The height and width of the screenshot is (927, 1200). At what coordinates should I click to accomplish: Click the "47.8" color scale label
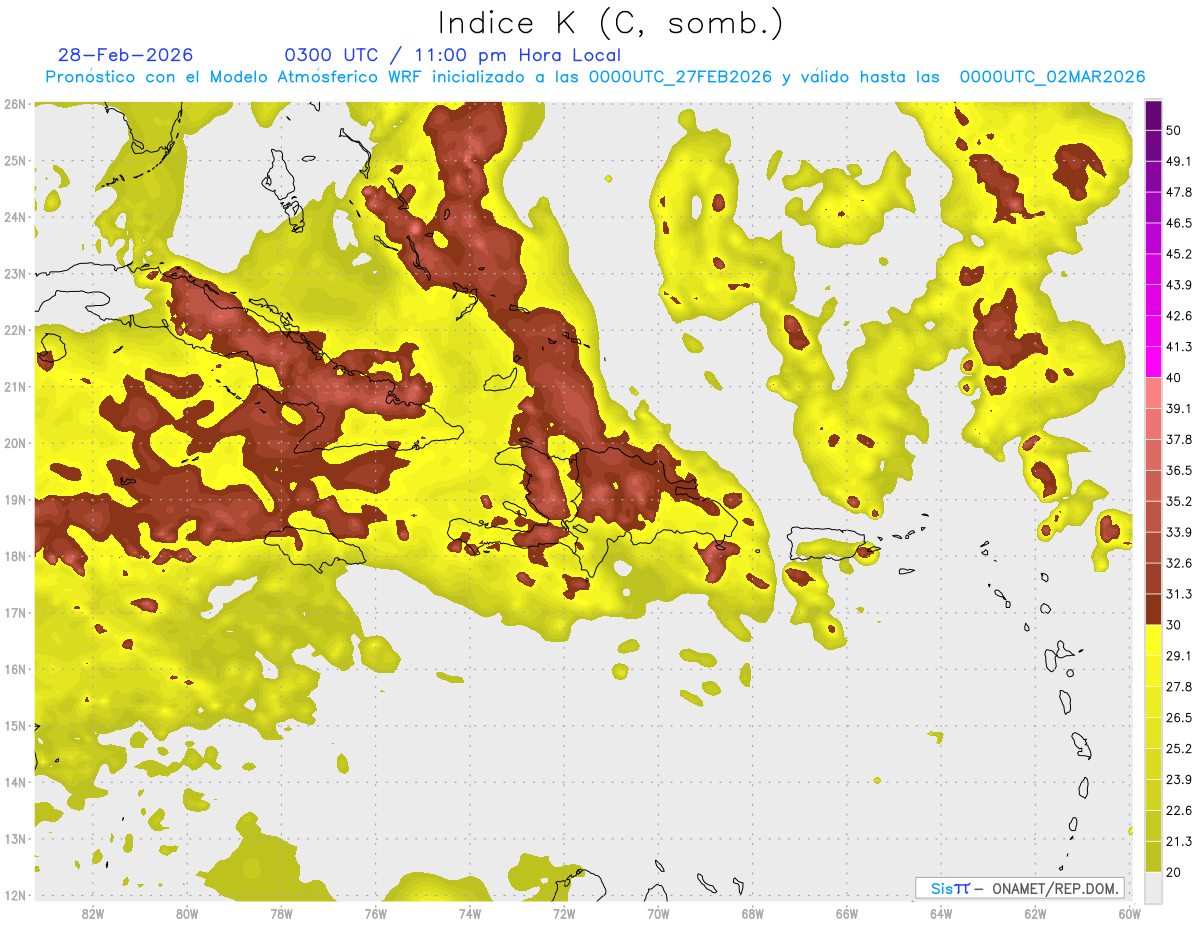point(1179,192)
